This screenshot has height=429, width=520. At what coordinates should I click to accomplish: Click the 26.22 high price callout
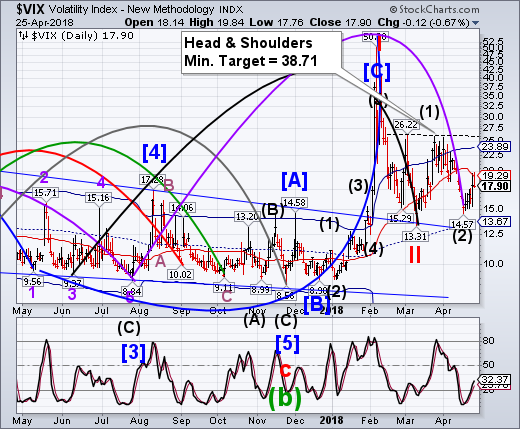tap(406, 125)
